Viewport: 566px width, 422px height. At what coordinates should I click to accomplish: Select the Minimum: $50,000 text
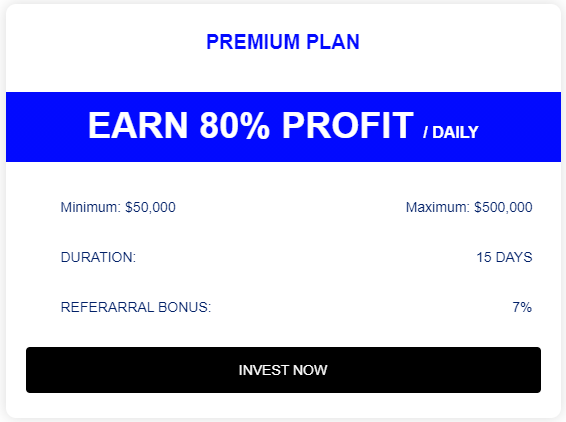pyautogui.click(x=118, y=207)
